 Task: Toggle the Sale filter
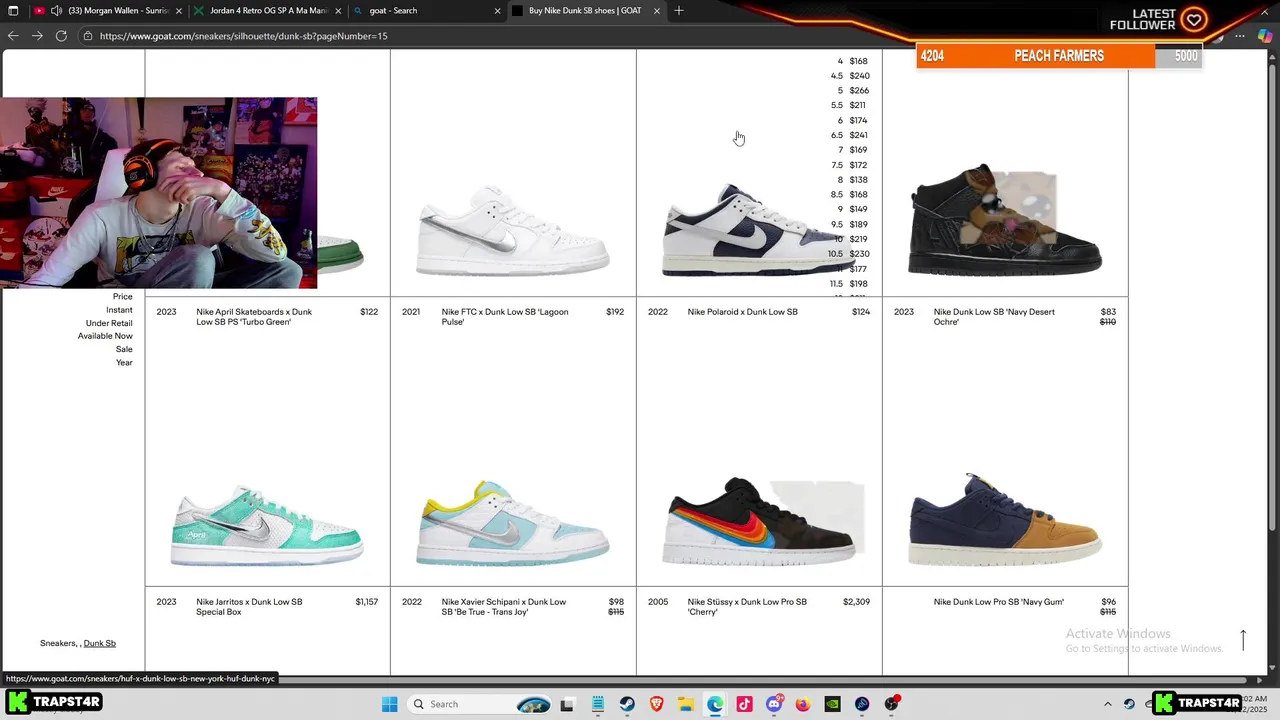click(124, 349)
